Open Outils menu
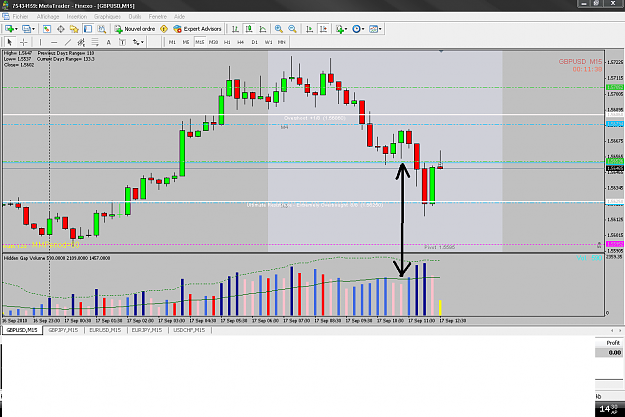The width and height of the screenshot is (625, 417). coord(135,17)
